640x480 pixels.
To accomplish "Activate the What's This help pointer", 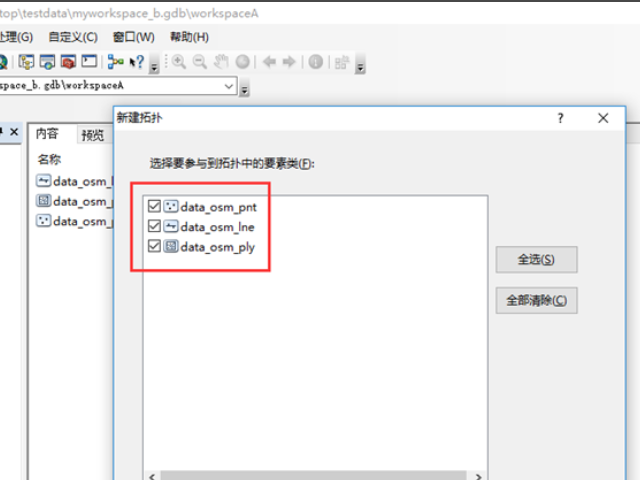I will [137, 62].
